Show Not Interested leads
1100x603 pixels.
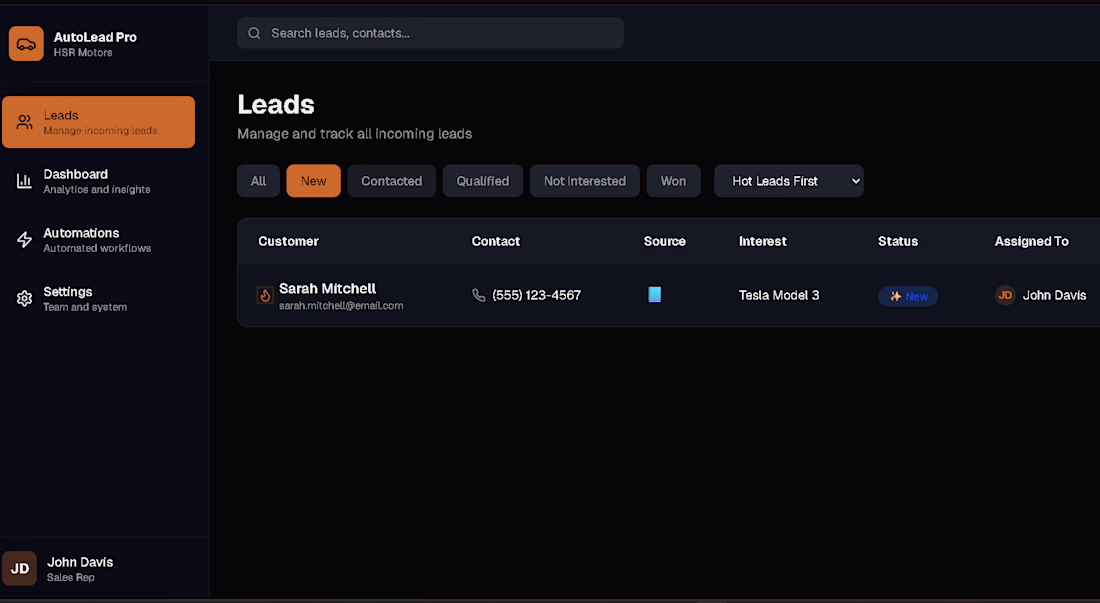coord(584,181)
